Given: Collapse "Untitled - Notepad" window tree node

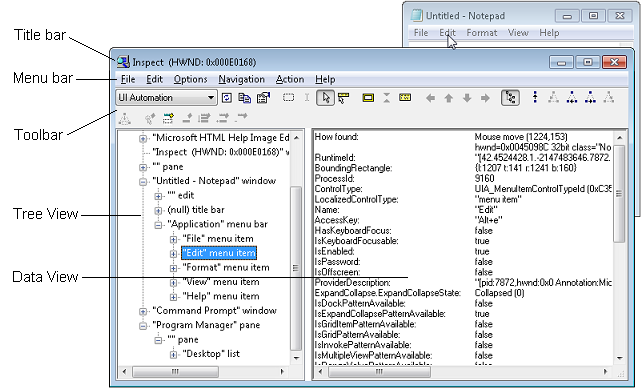Looking at the screenshot, I should click(x=142, y=181).
